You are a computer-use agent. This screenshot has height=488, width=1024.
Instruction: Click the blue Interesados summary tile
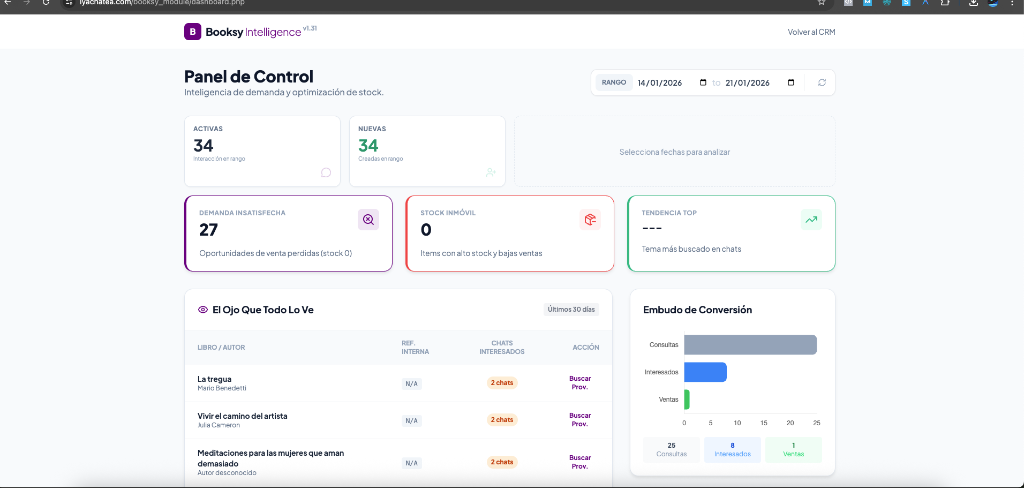(732, 450)
